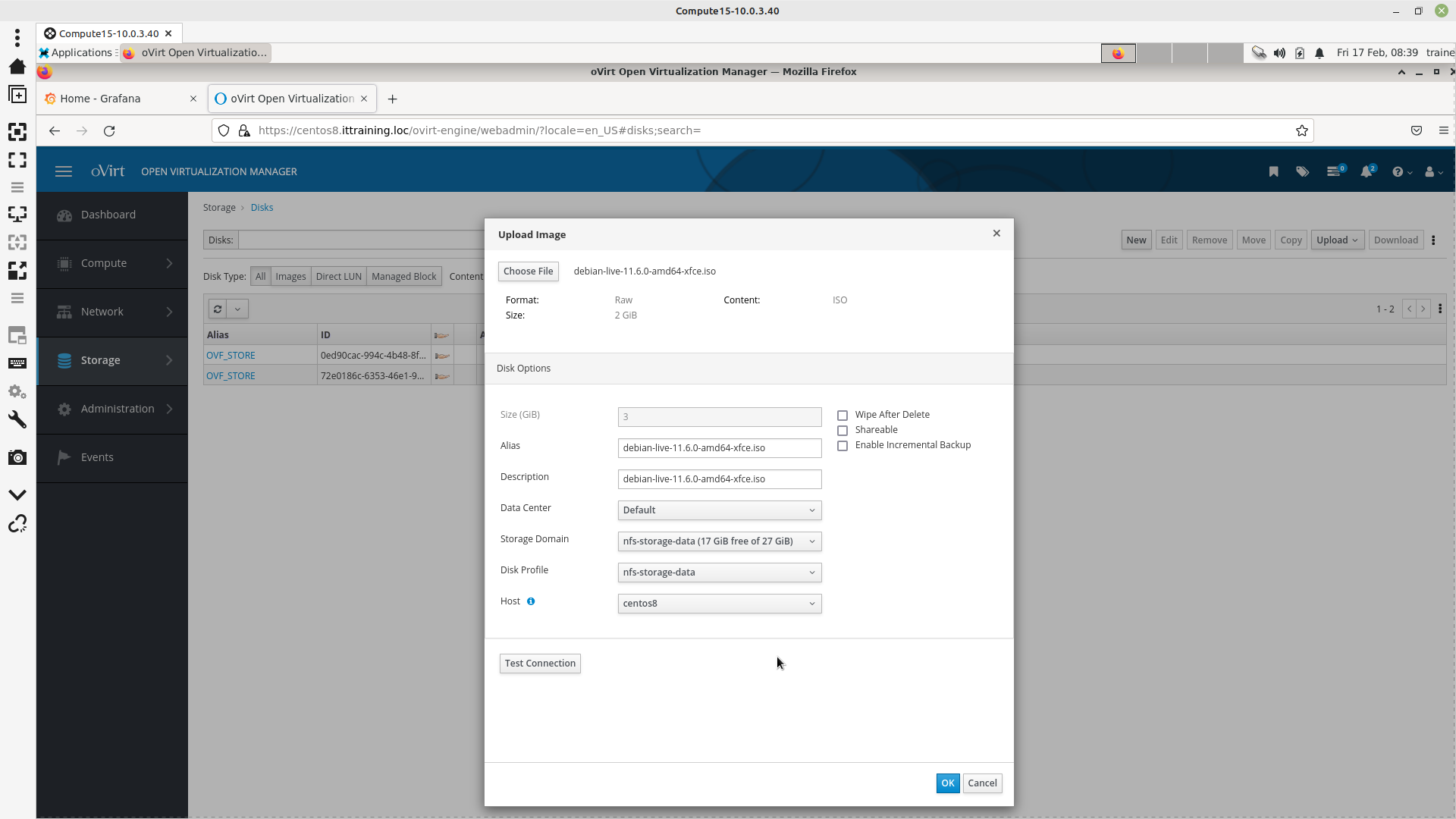Click the Test Connection button
Viewport: 1456px width, 819px height.
tap(540, 664)
